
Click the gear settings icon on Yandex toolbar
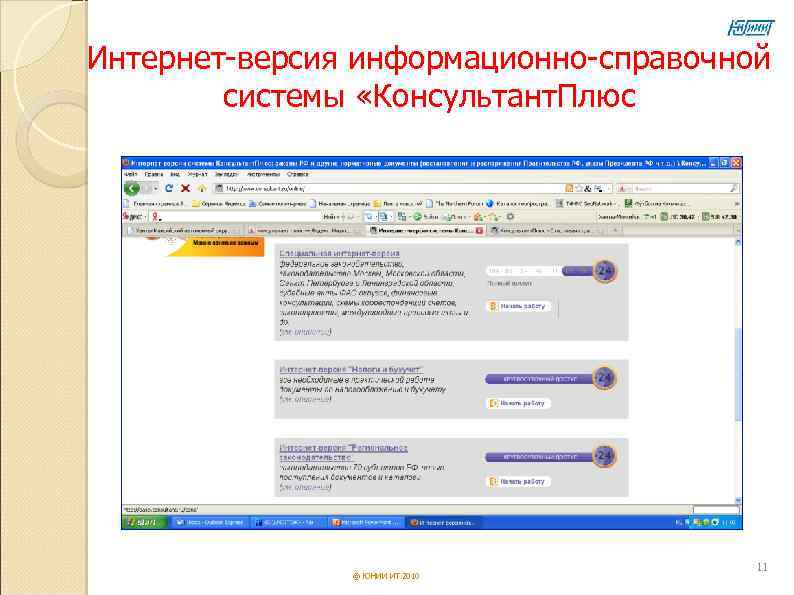tap(510, 217)
